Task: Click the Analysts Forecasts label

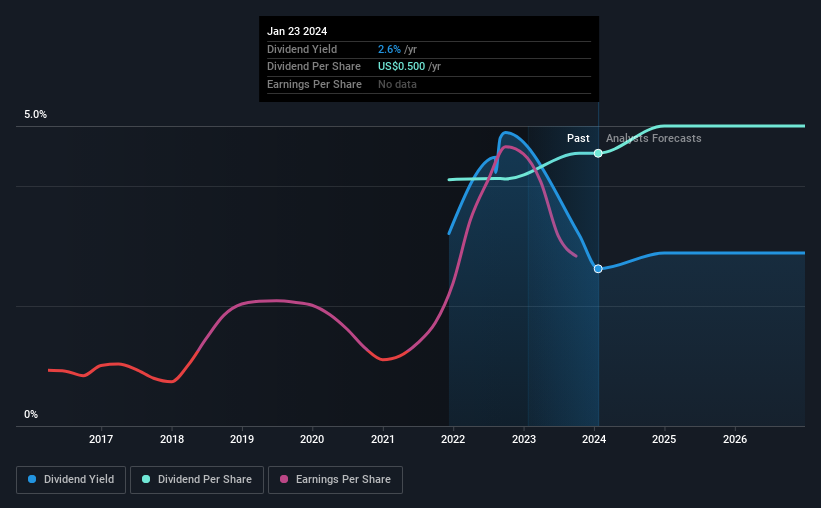Action: click(653, 138)
